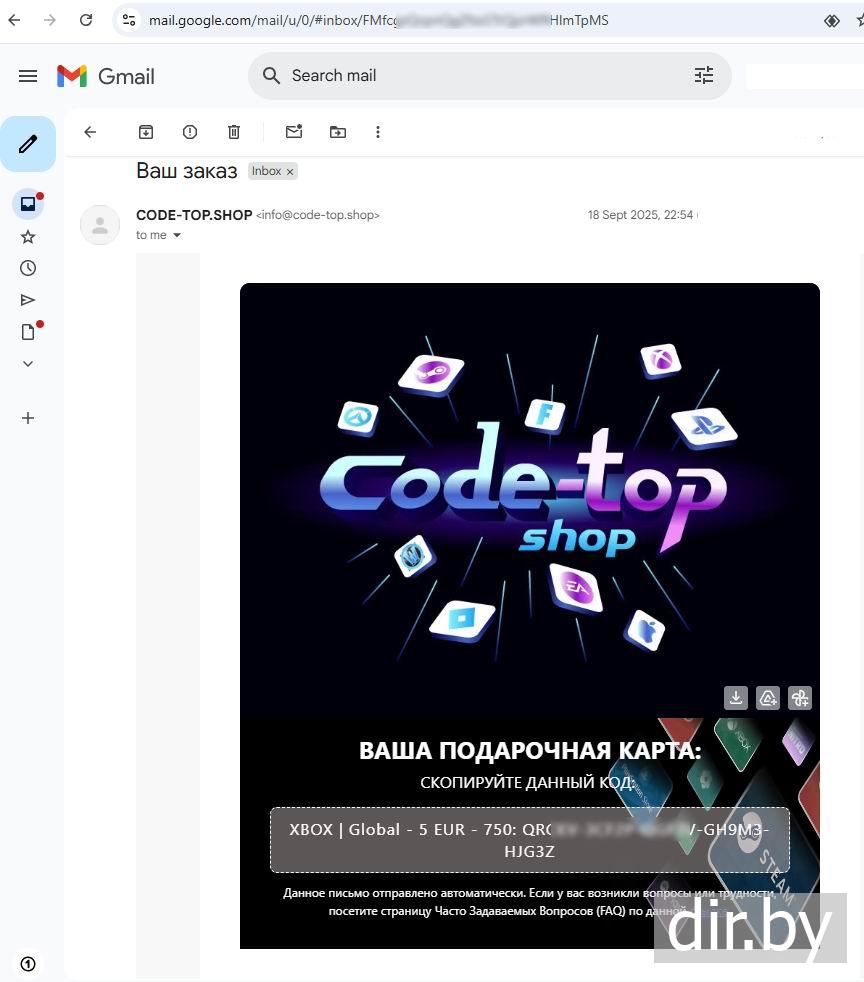Screen dimensions: 864x982
Task: Go back with the browser back arrow
Action: [14, 20]
